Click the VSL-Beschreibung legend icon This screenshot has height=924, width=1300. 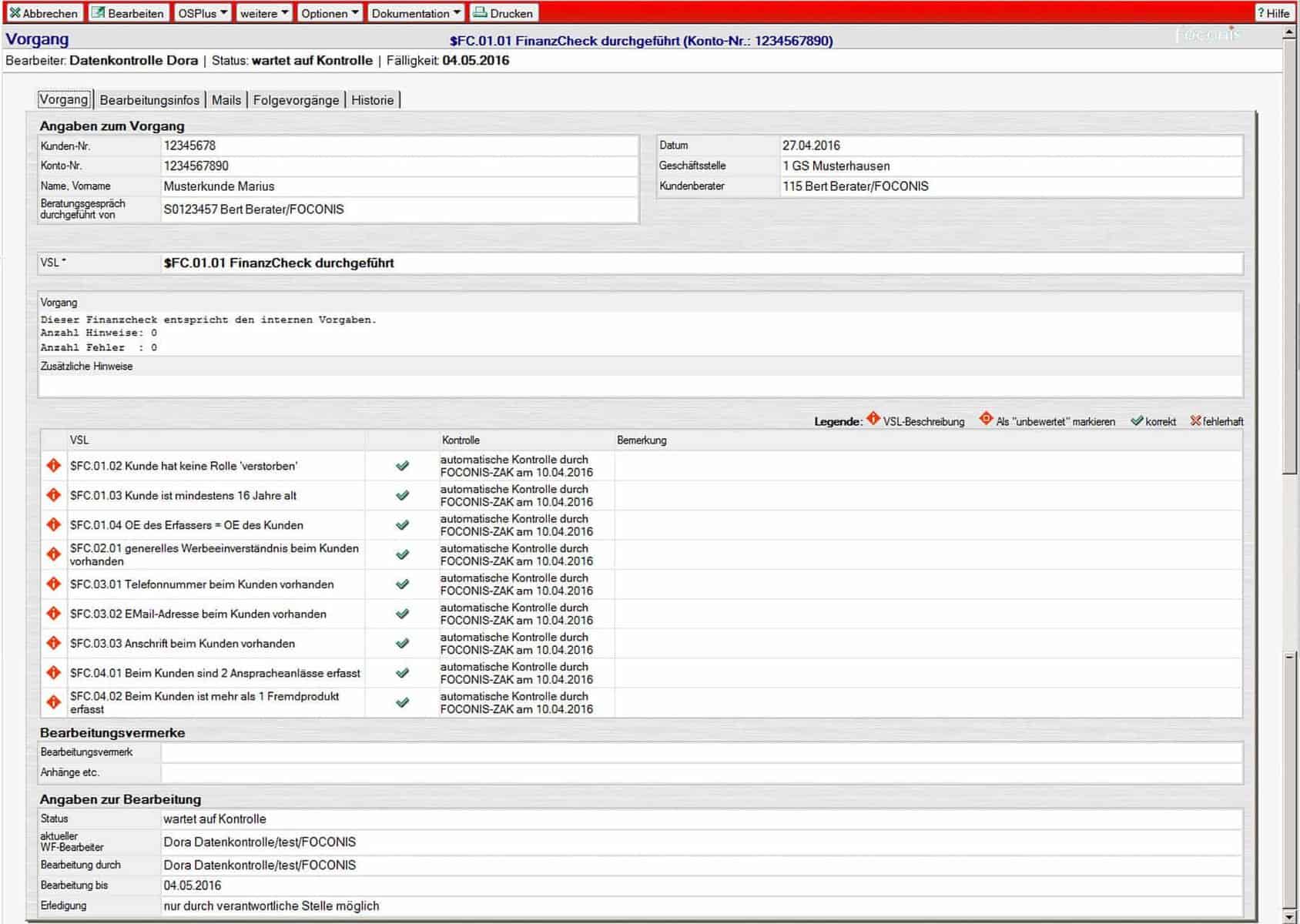(873, 419)
